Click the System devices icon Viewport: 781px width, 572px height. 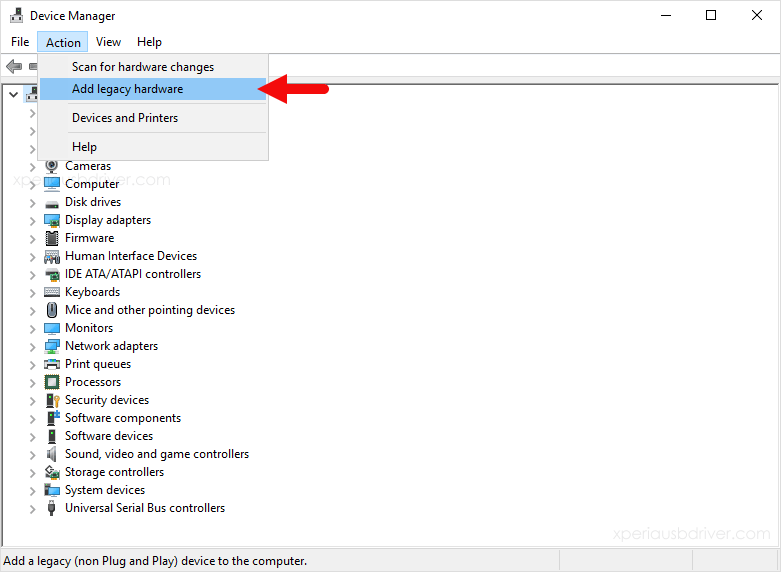[52, 490]
